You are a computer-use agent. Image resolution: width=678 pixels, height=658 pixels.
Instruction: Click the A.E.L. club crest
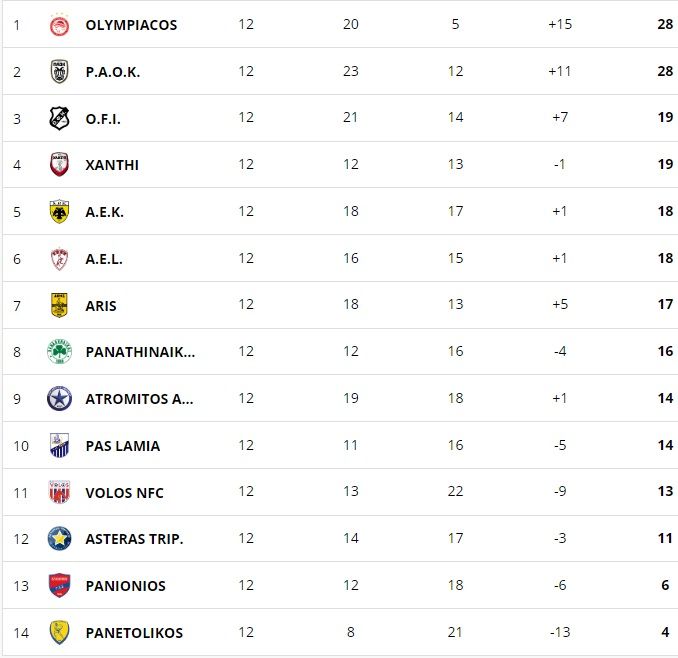[x=59, y=259]
